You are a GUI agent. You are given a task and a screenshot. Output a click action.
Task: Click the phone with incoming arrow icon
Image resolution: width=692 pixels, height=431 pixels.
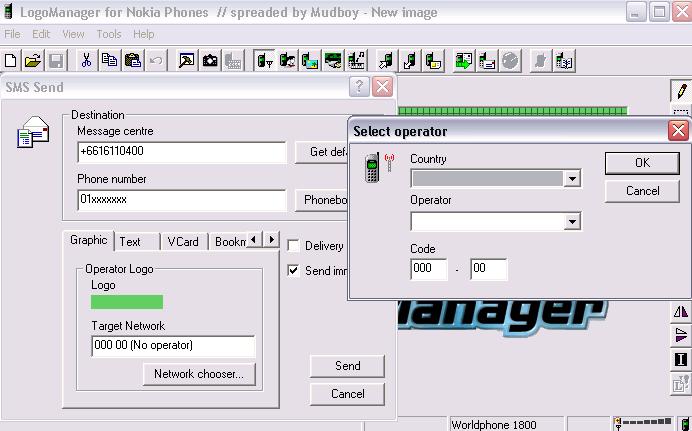click(386, 60)
